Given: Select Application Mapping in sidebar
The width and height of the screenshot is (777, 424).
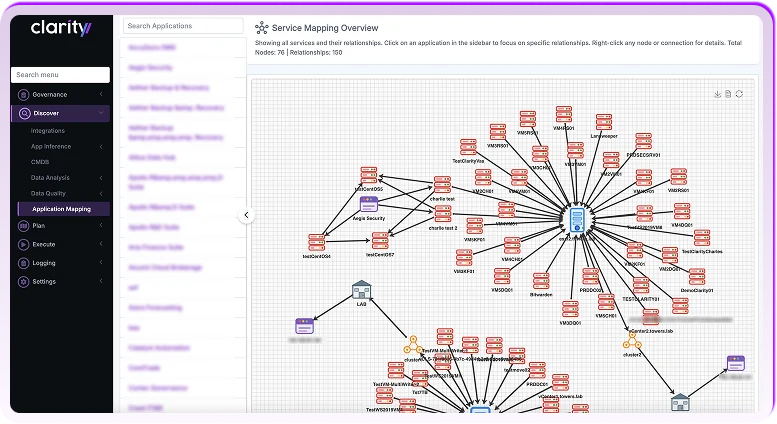Looking at the screenshot, I should coord(63,209).
